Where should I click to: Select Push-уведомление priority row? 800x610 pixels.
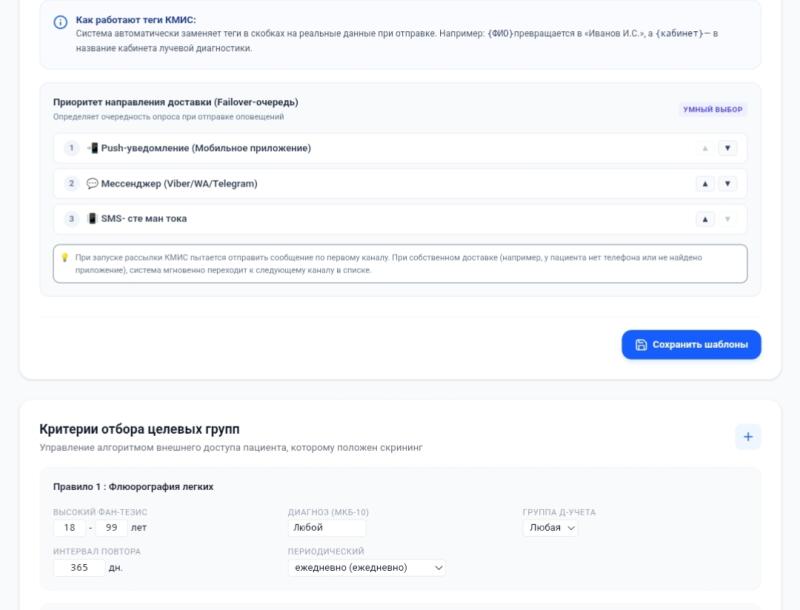tap(400, 148)
